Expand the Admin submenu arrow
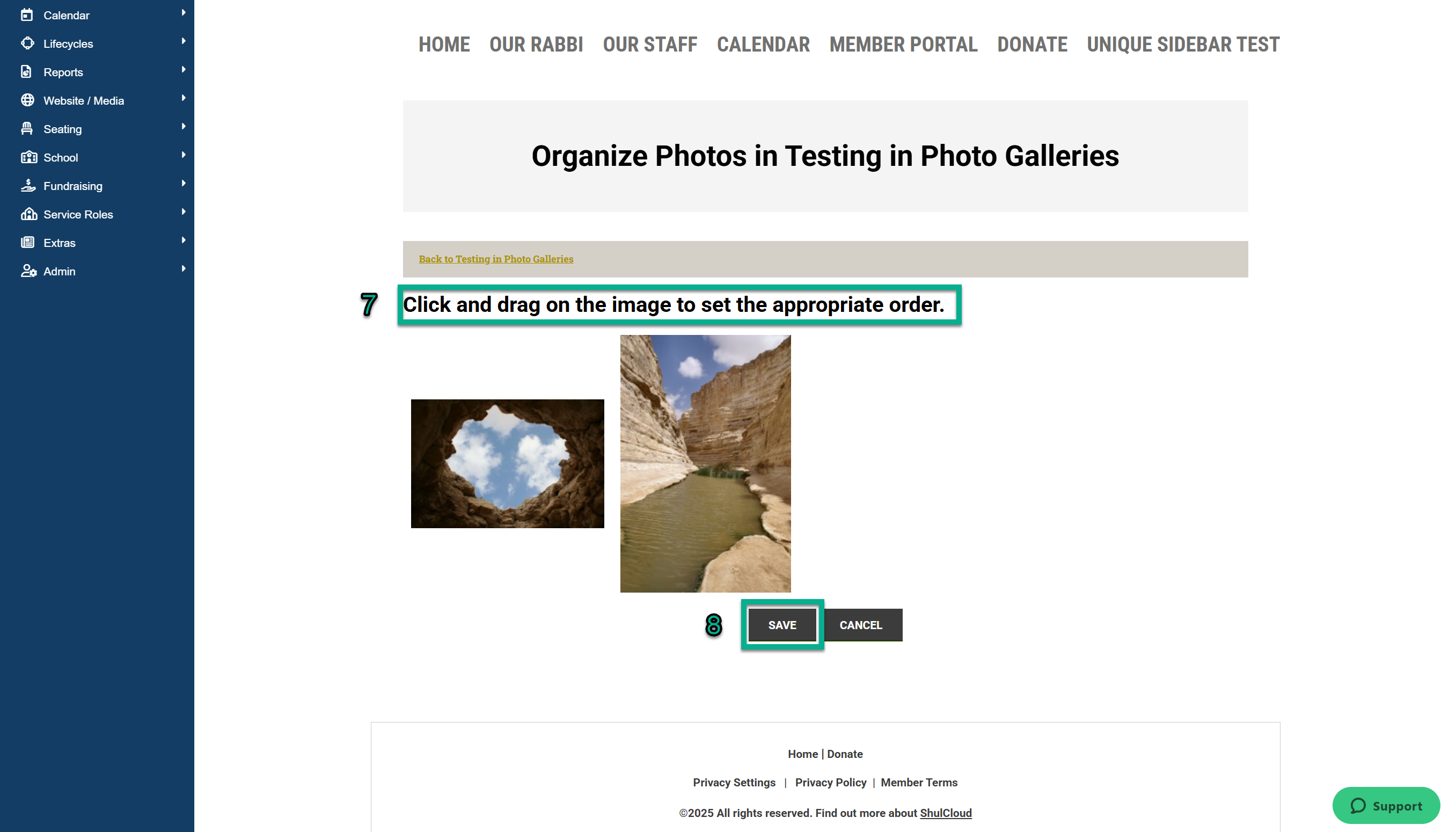Viewport: 1456px width, 832px height. (x=184, y=268)
